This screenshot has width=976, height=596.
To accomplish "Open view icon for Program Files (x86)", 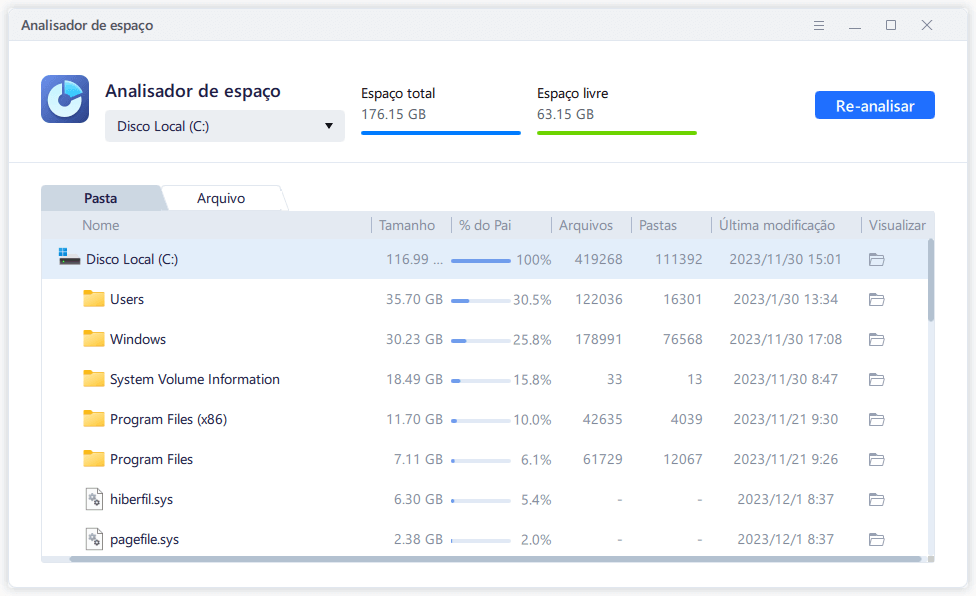I will tap(876, 419).
